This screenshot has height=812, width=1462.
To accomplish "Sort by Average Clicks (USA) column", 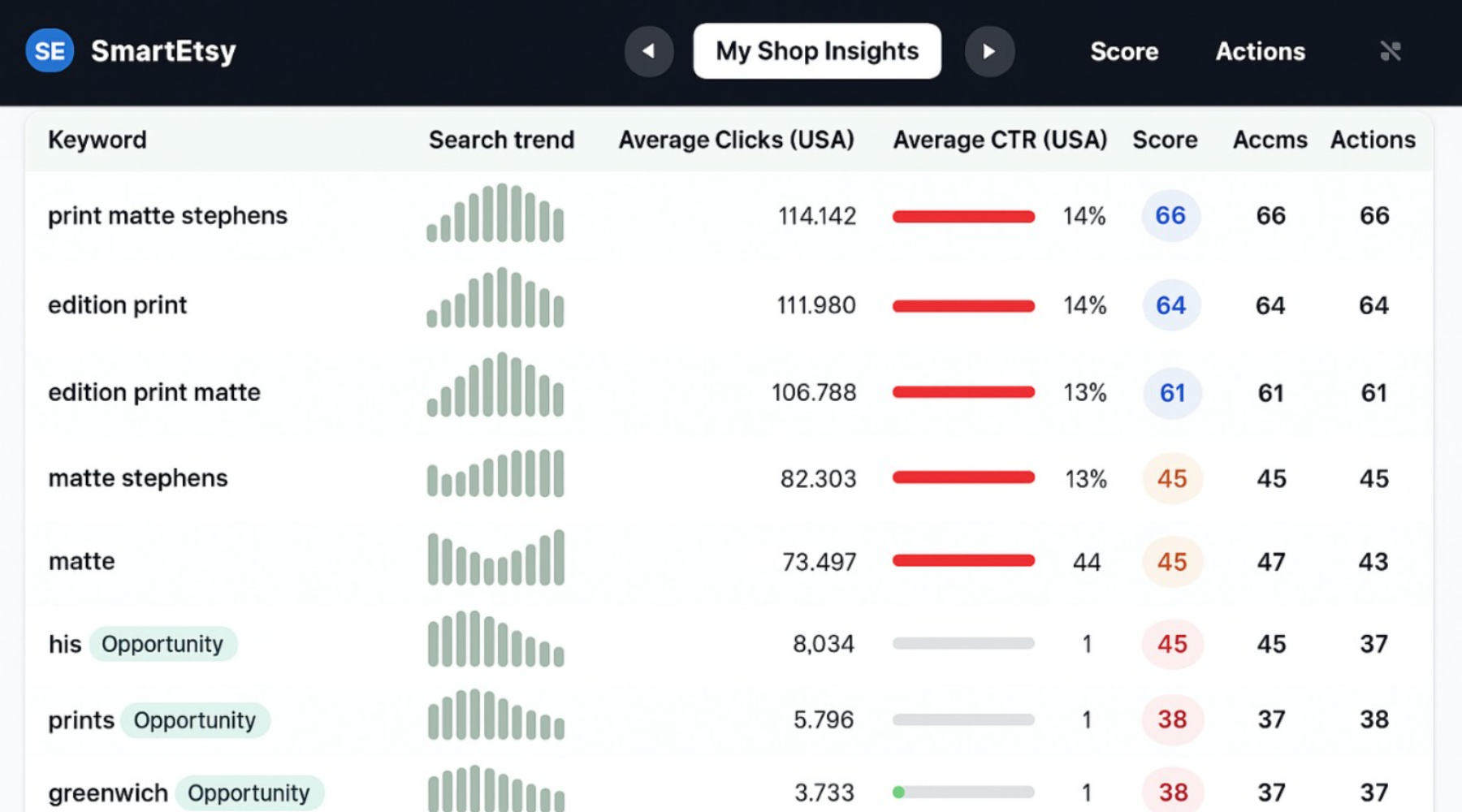I will 736,140.
